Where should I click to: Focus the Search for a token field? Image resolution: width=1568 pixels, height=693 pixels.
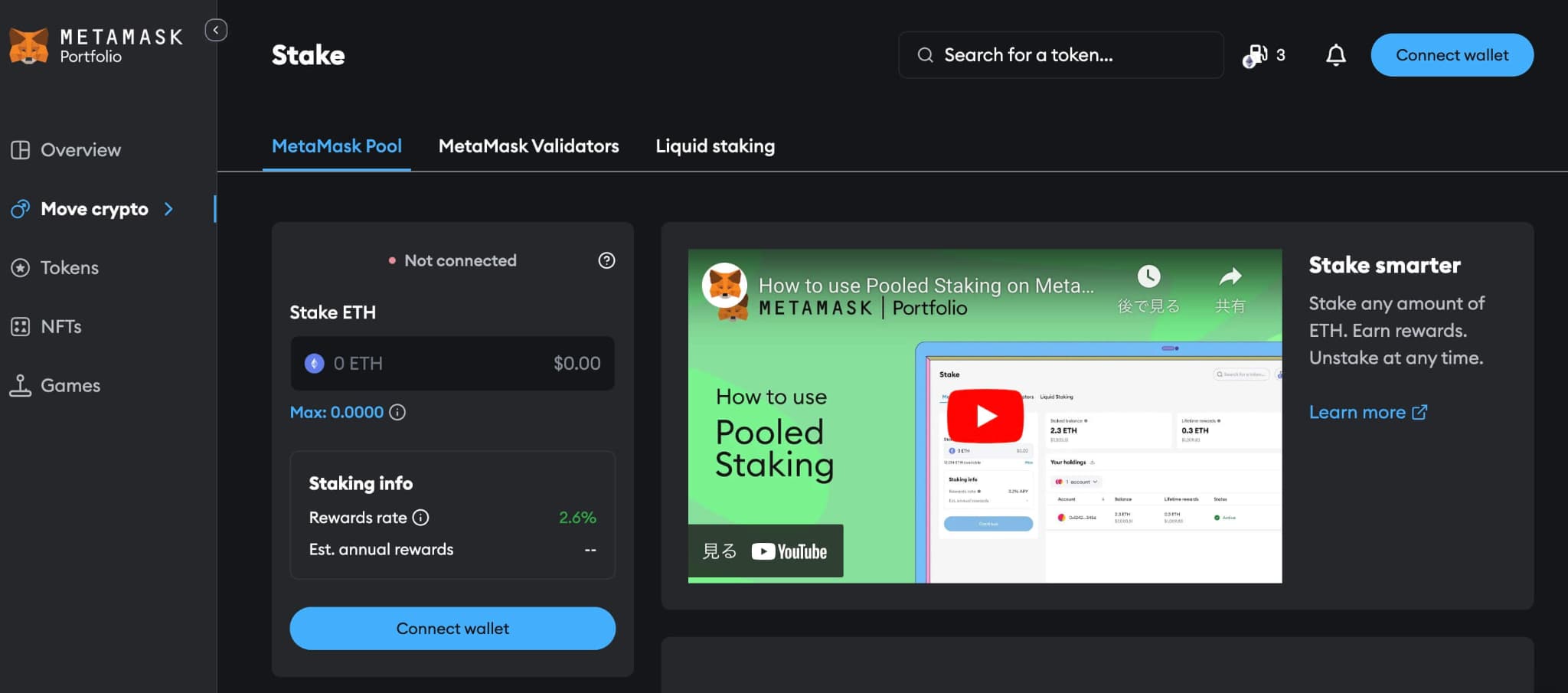point(1060,55)
